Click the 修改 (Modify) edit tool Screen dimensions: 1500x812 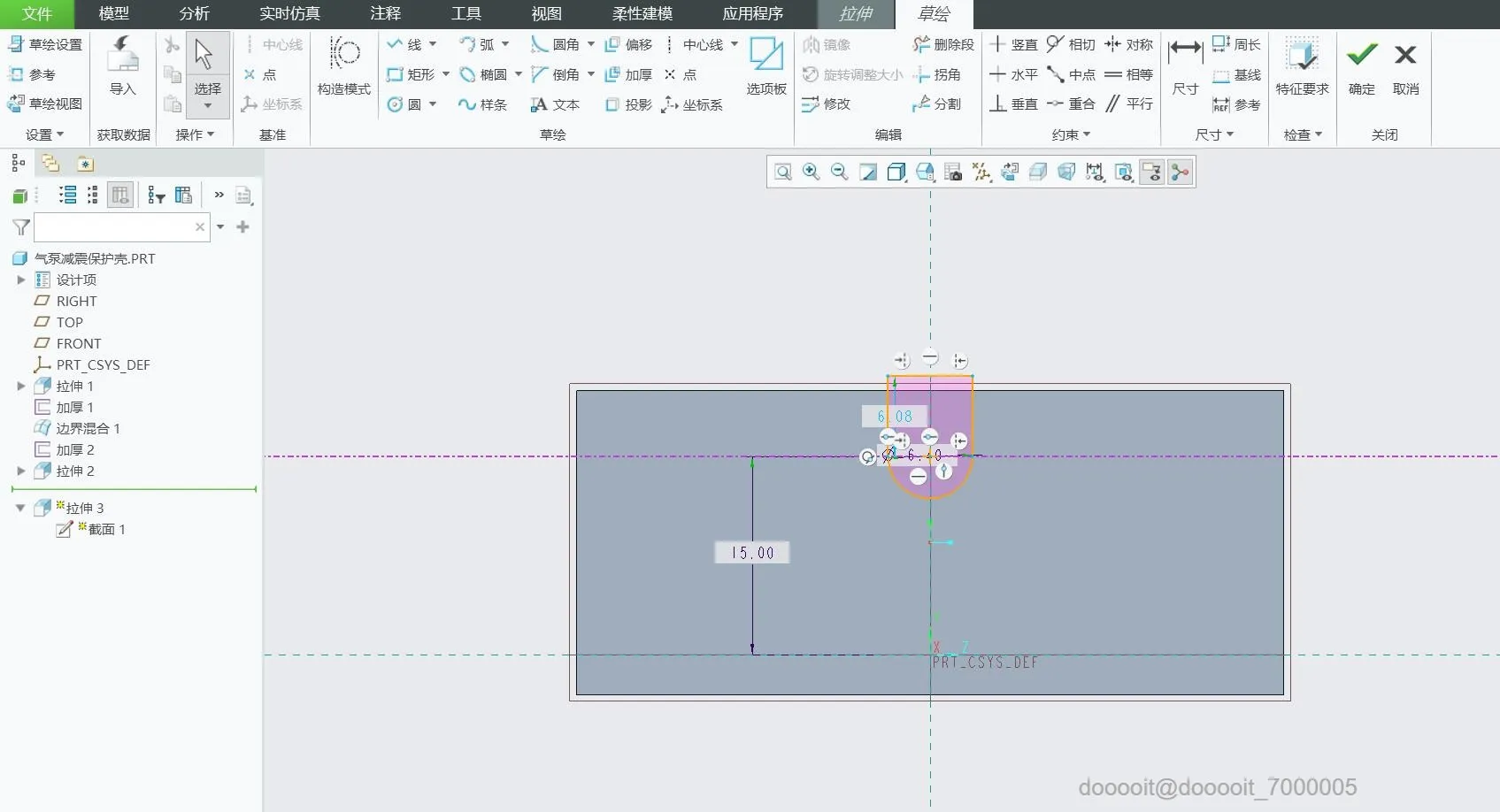(x=827, y=104)
